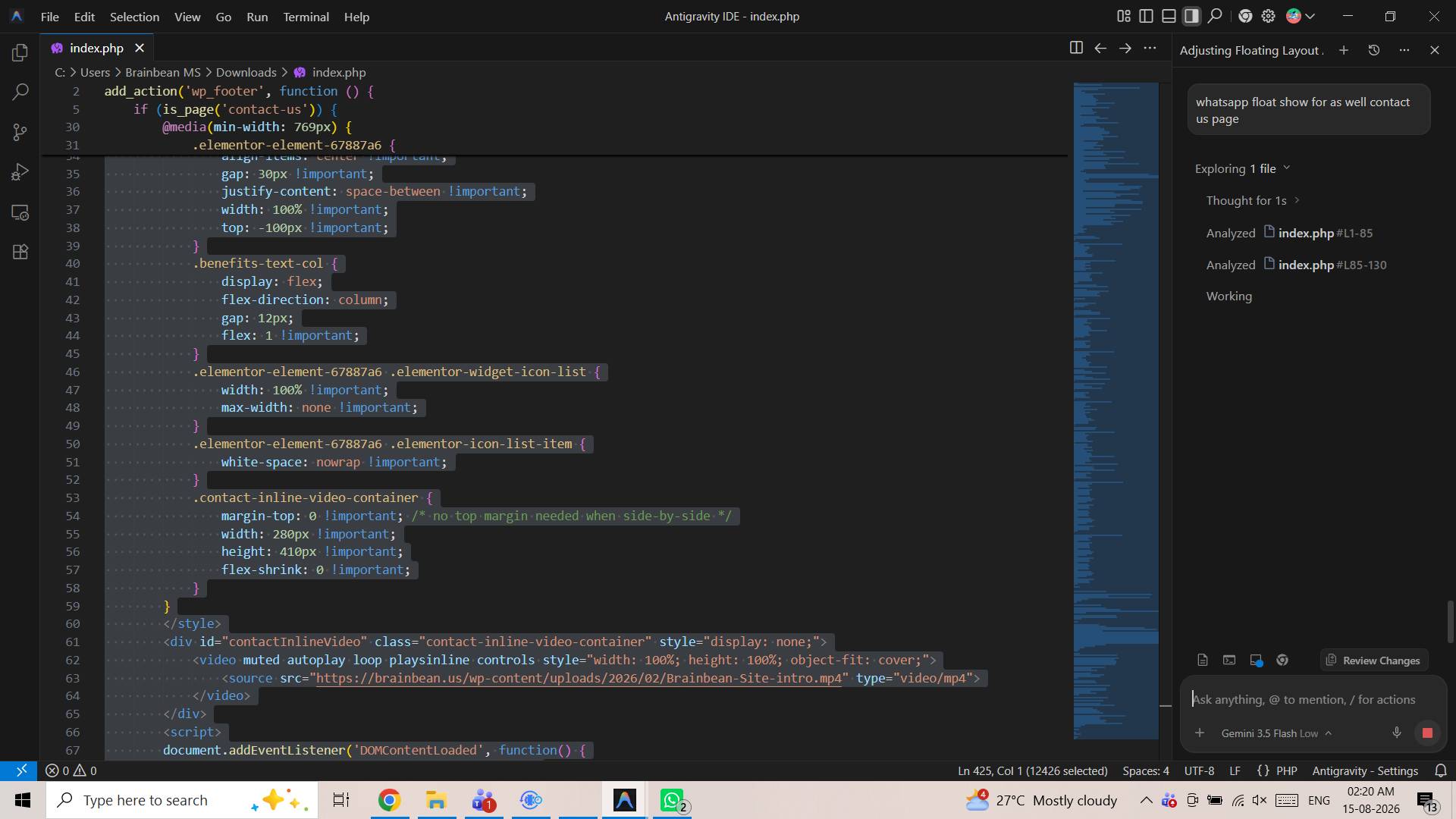Open Run and Debug view
The height and width of the screenshot is (819, 1456).
click(20, 172)
